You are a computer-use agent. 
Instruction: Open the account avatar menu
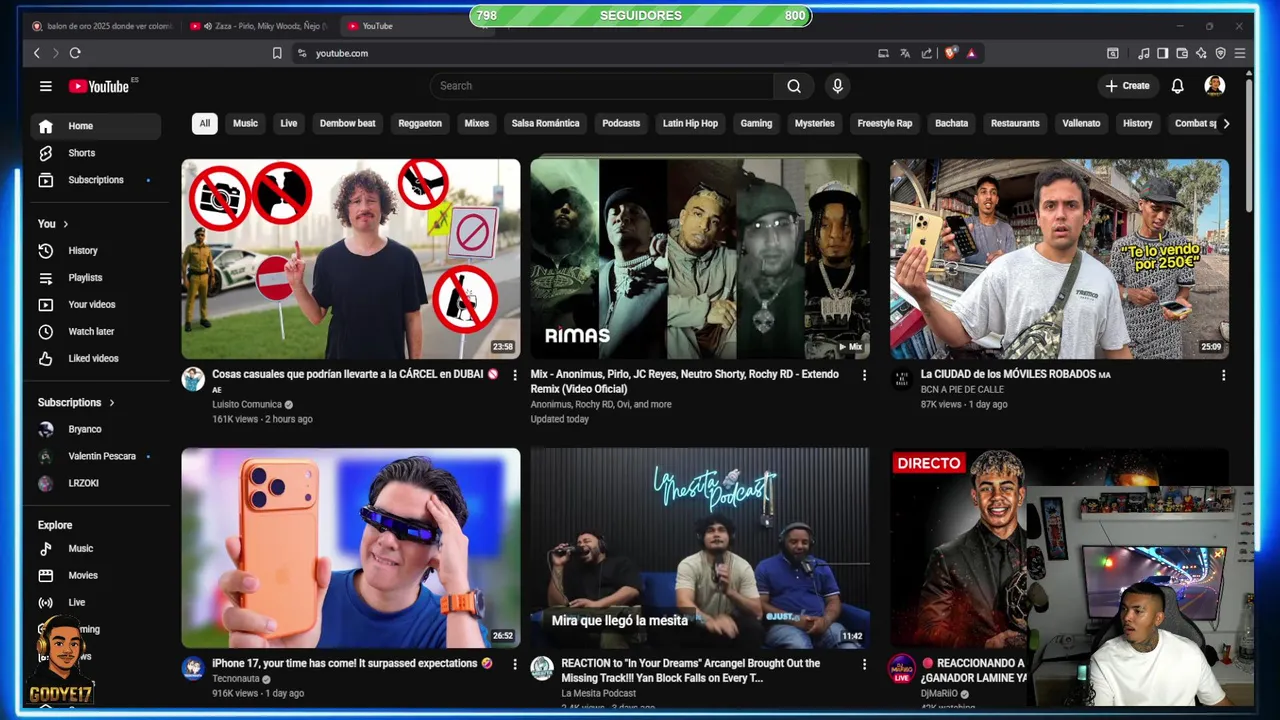click(1215, 86)
